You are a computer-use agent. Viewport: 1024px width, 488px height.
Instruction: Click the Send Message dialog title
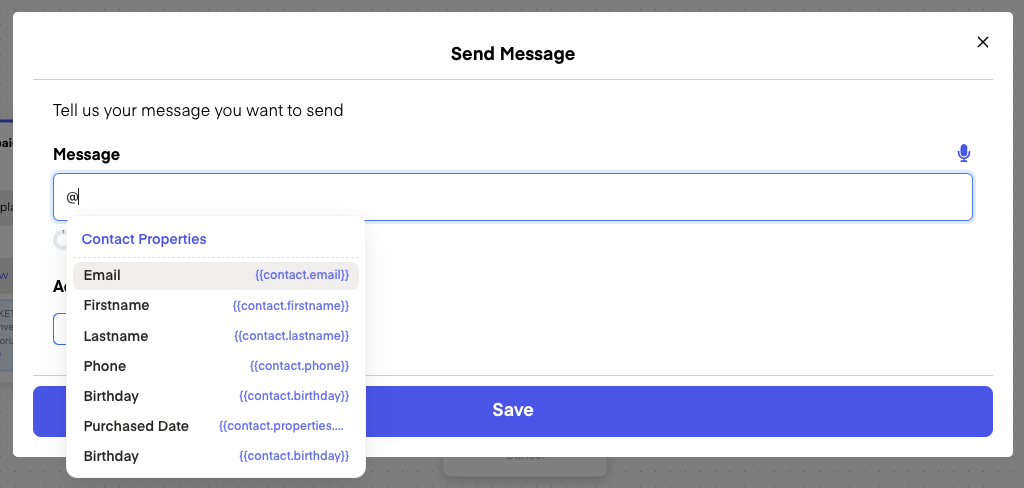512,53
